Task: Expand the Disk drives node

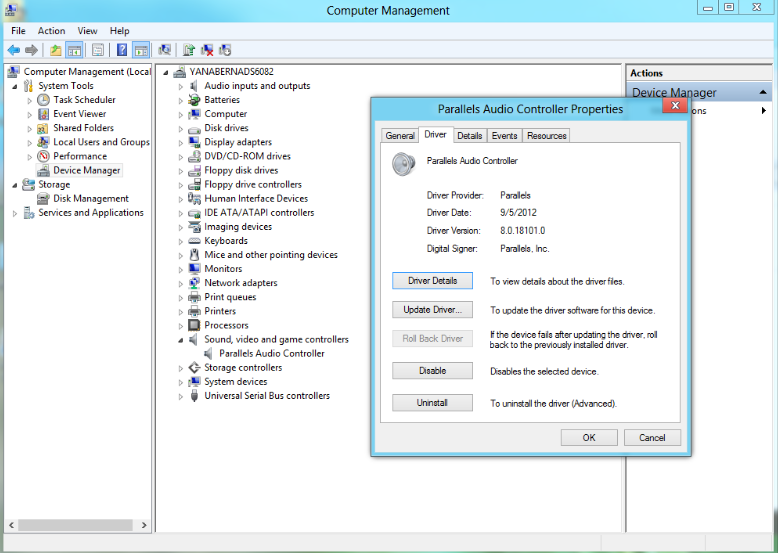Action: click(181, 128)
